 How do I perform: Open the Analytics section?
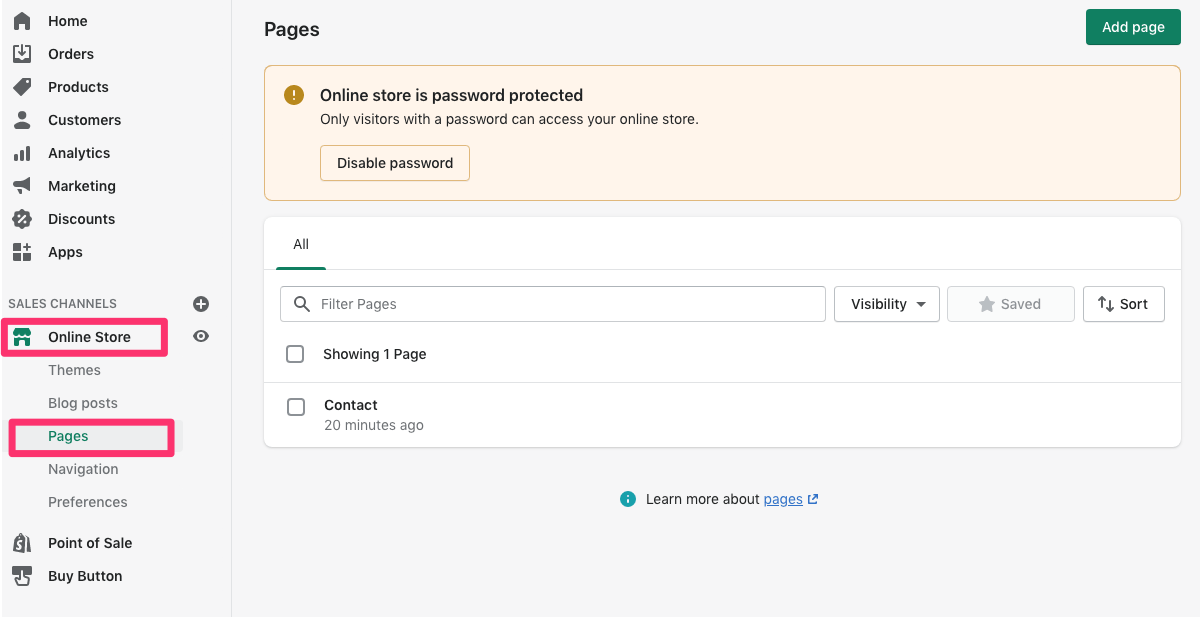[78, 152]
